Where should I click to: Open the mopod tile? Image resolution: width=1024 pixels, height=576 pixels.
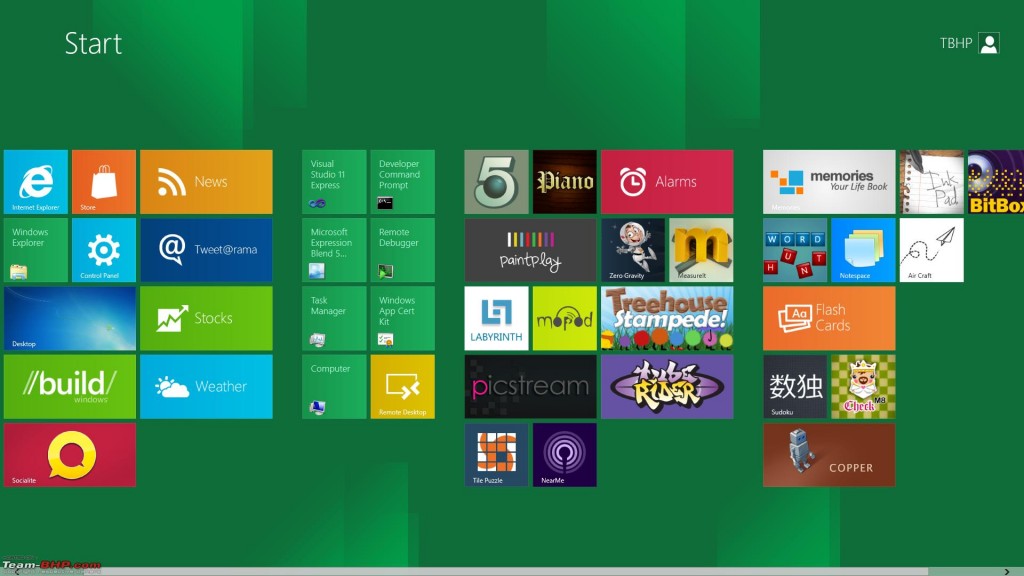tap(565, 318)
